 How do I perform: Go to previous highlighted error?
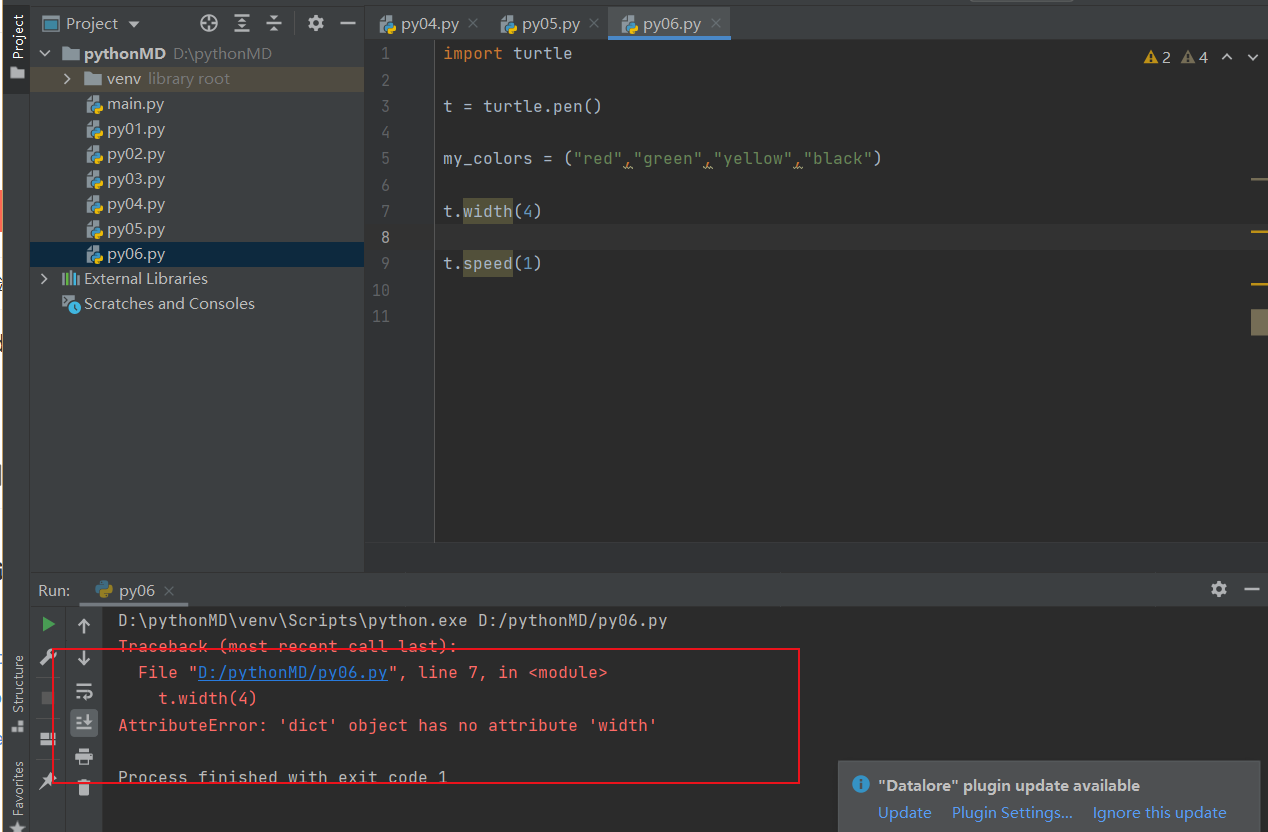pos(1227,57)
